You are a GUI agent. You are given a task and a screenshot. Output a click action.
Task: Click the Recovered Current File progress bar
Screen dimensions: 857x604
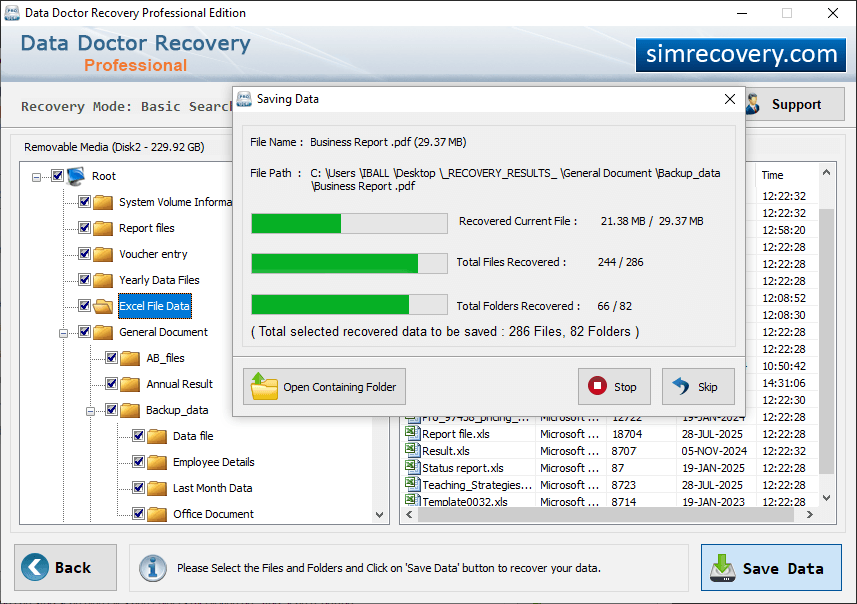[349, 224]
